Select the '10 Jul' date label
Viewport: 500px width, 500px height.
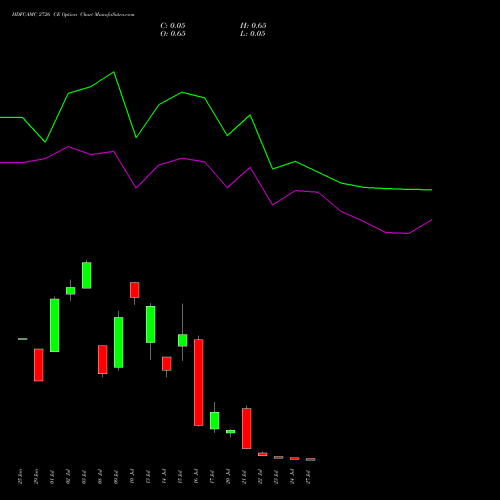(x=132, y=477)
